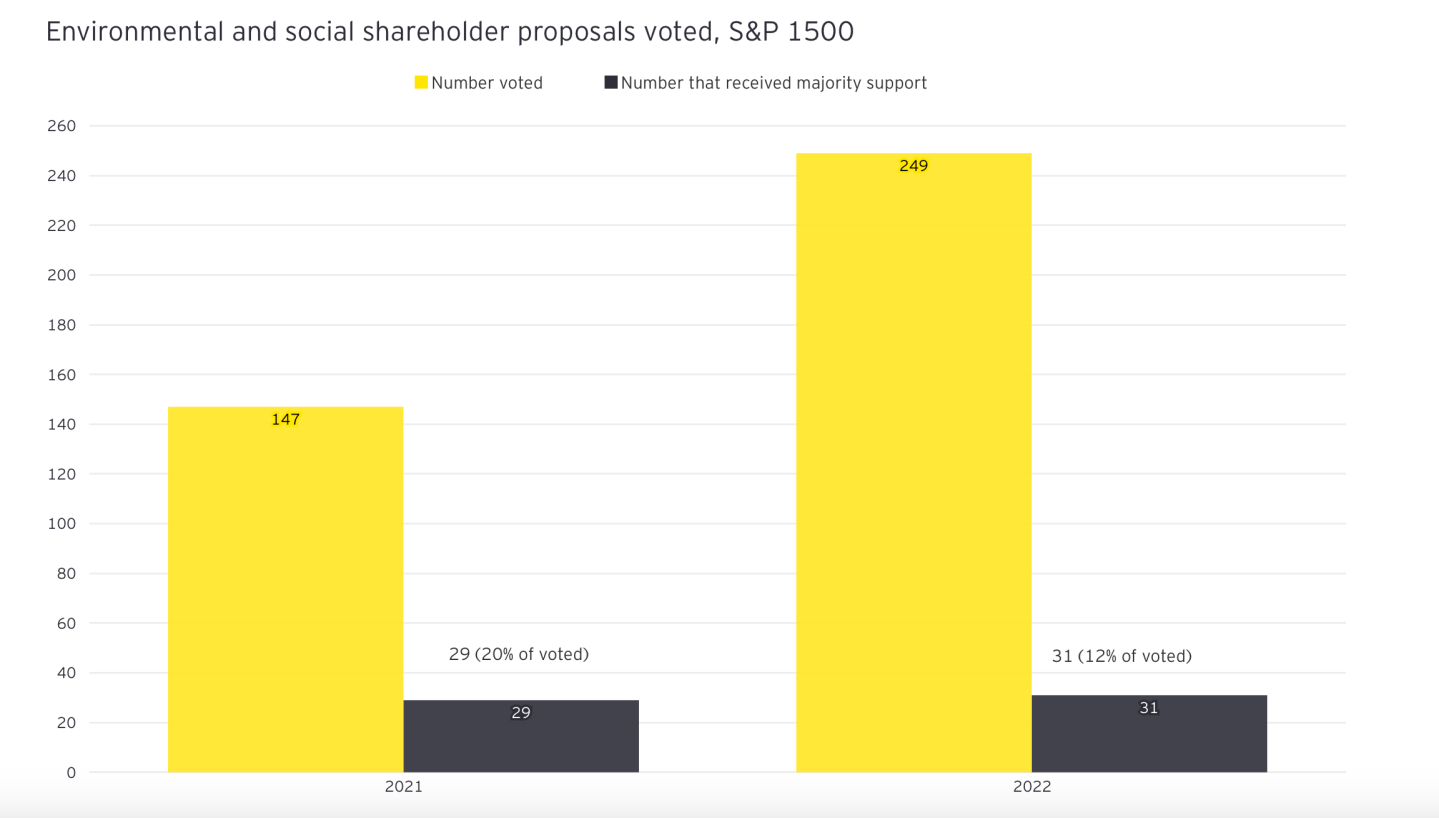Click the 0 y-axis tick label

(71, 772)
